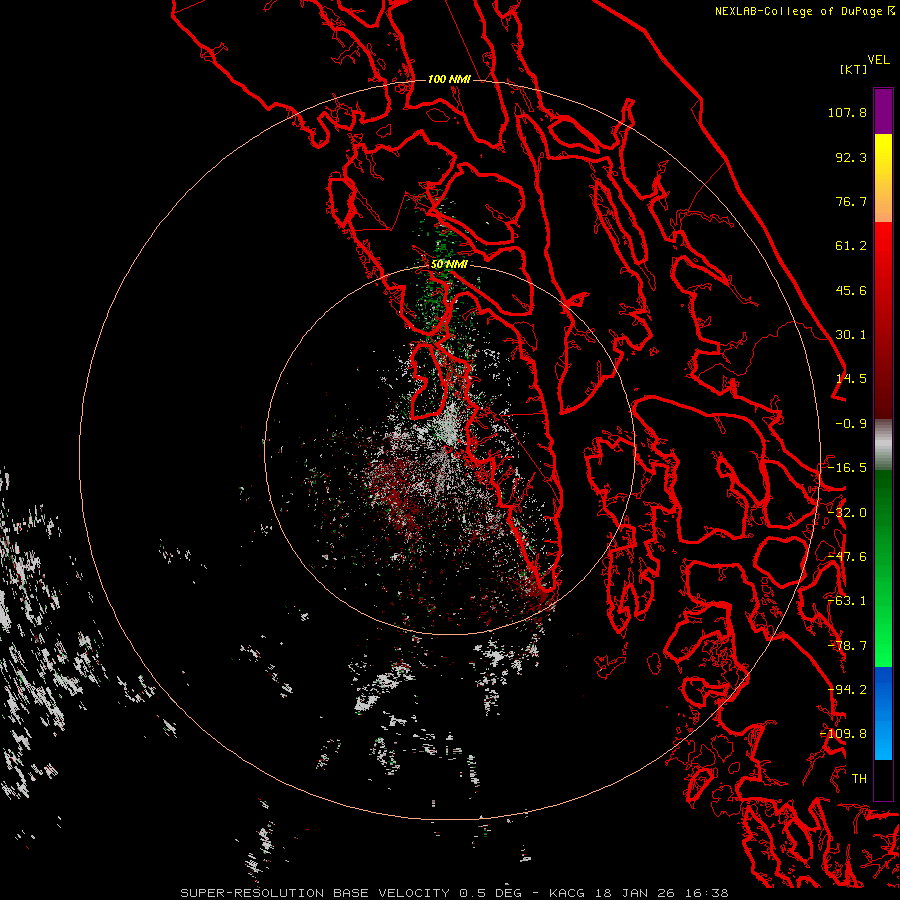The image size is (900, 900).
Task: Click the 30.1 velocity scale value
Action: tap(851, 335)
